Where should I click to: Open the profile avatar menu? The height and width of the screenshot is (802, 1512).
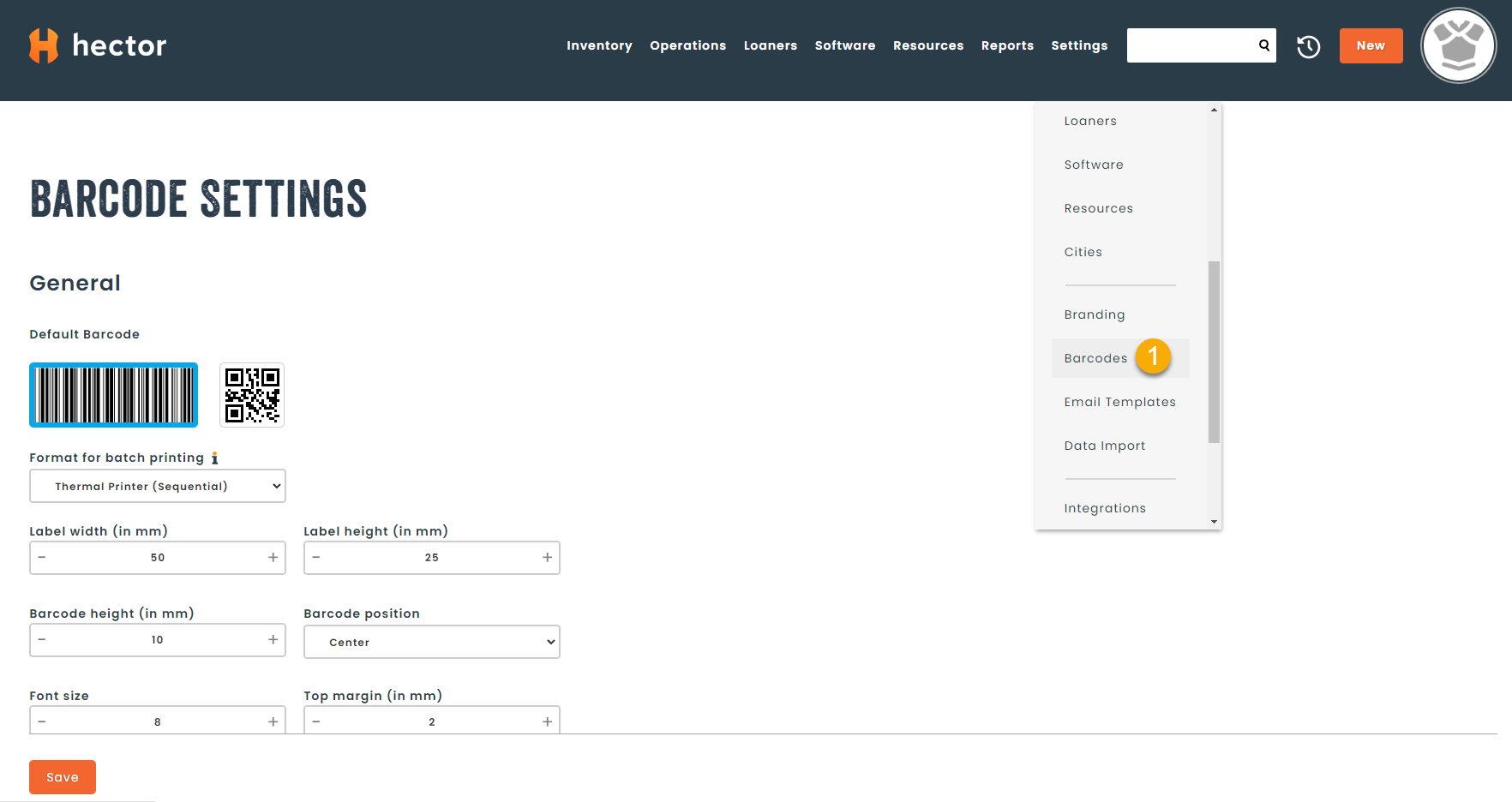click(1458, 45)
